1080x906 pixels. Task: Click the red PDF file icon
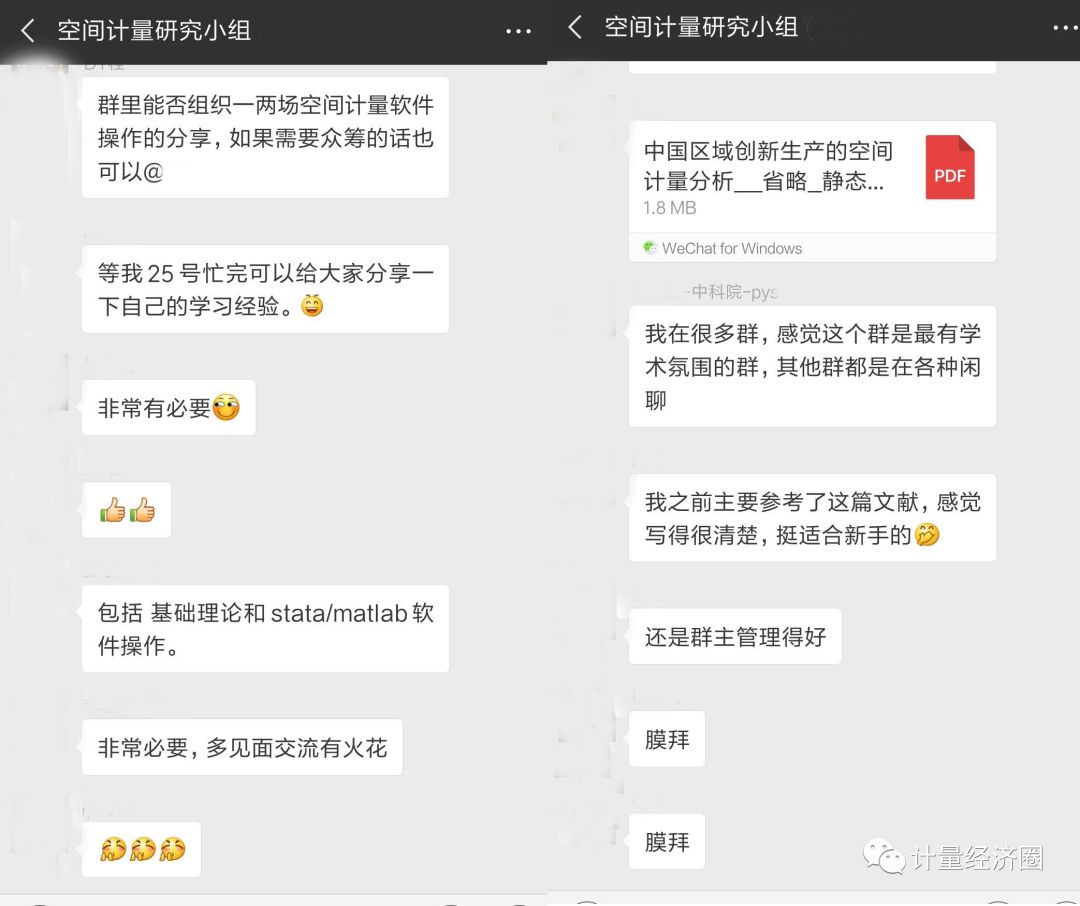pyautogui.click(x=950, y=167)
